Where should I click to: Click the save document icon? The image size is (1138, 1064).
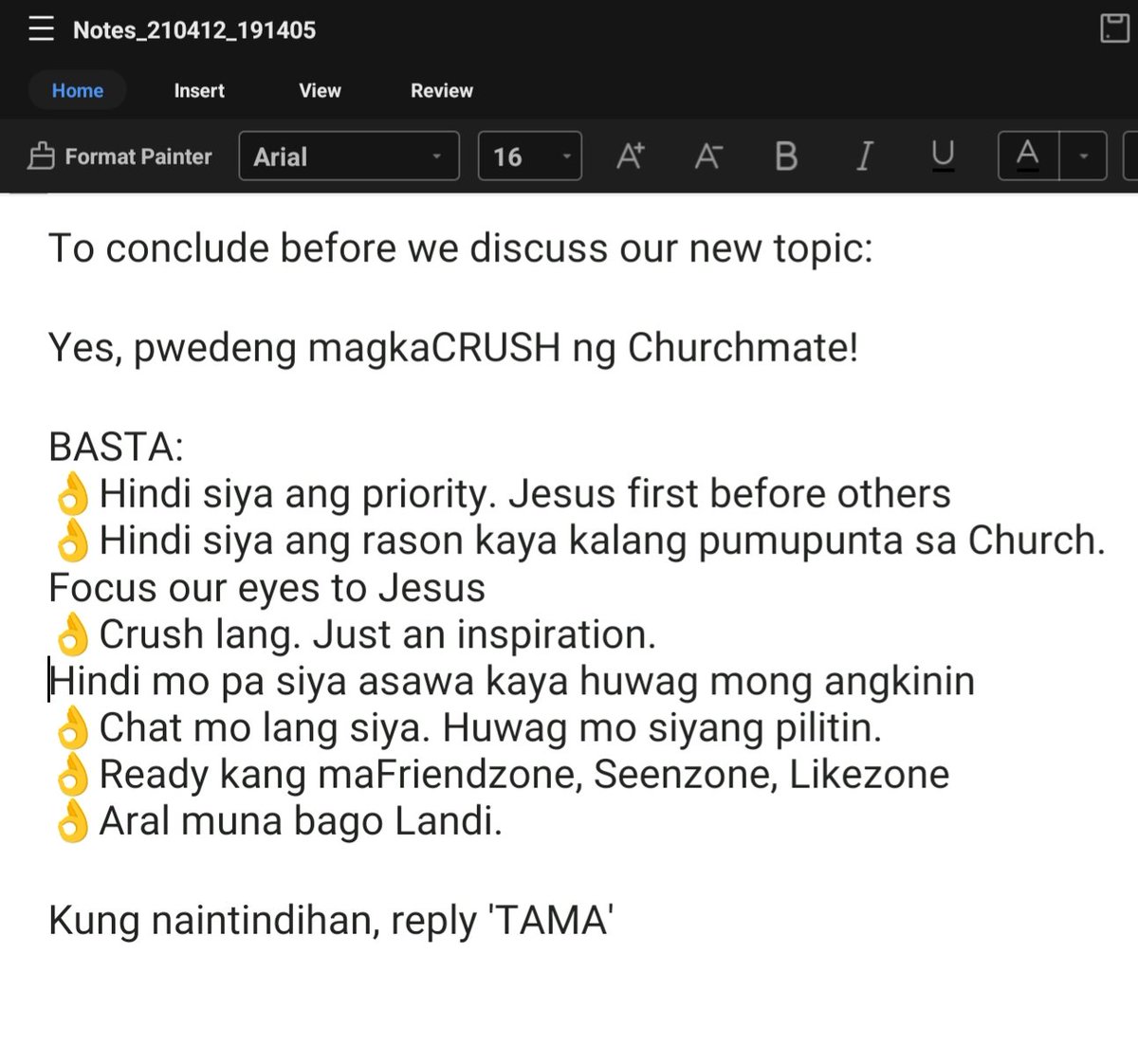point(1114,28)
